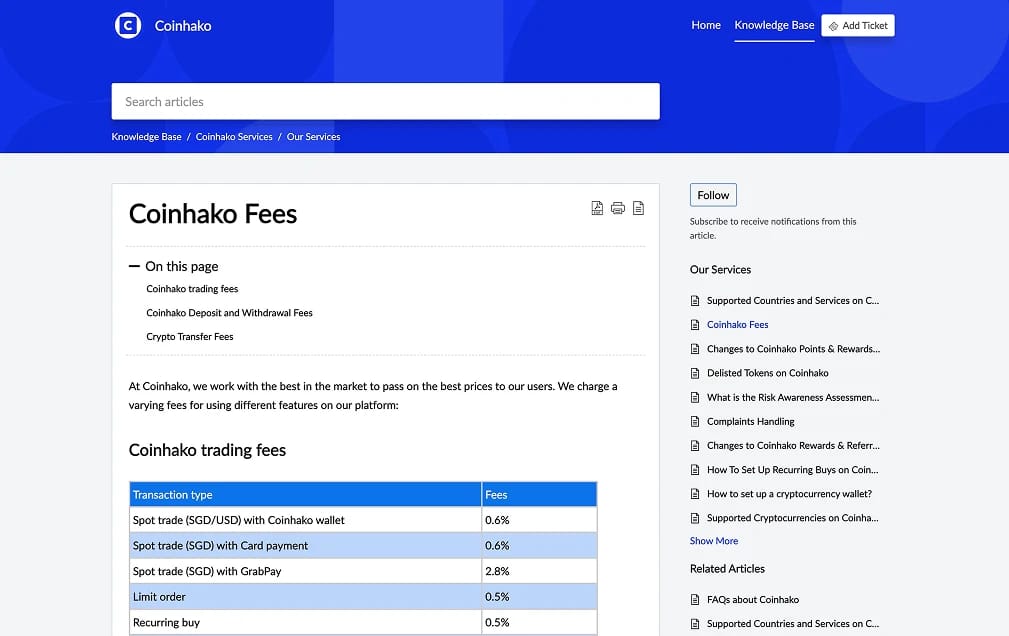
Task: Open Coinhako Fees sidebar article
Action: [x=737, y=325]
